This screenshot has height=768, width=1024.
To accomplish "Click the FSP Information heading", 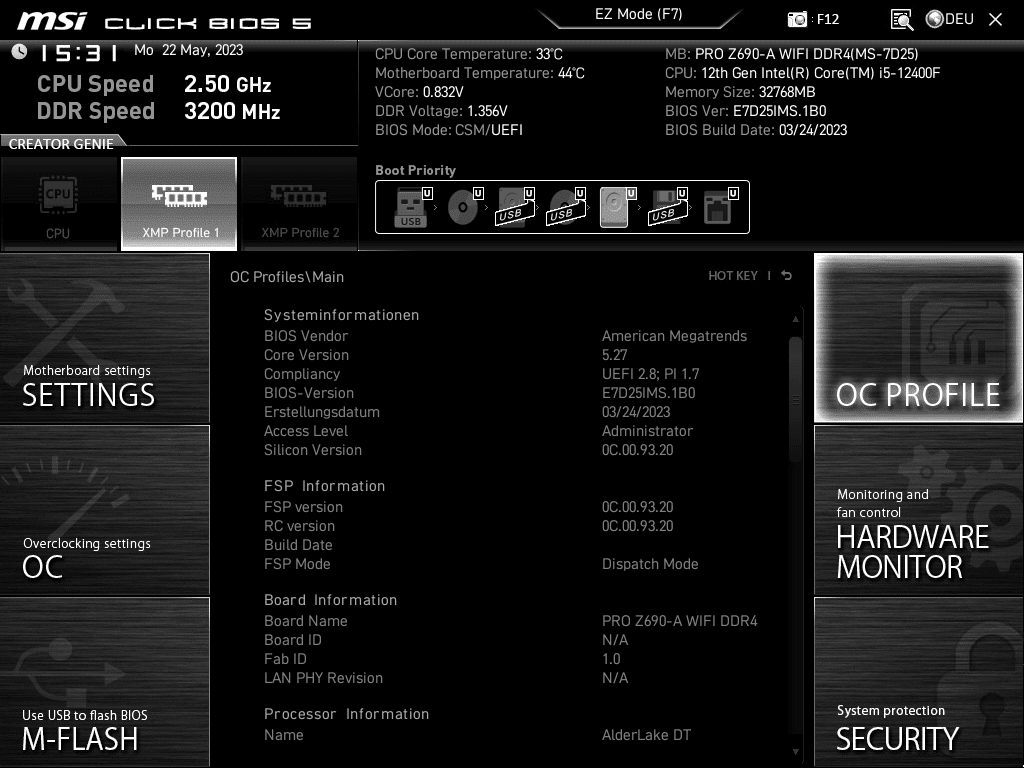I will 325,486.
